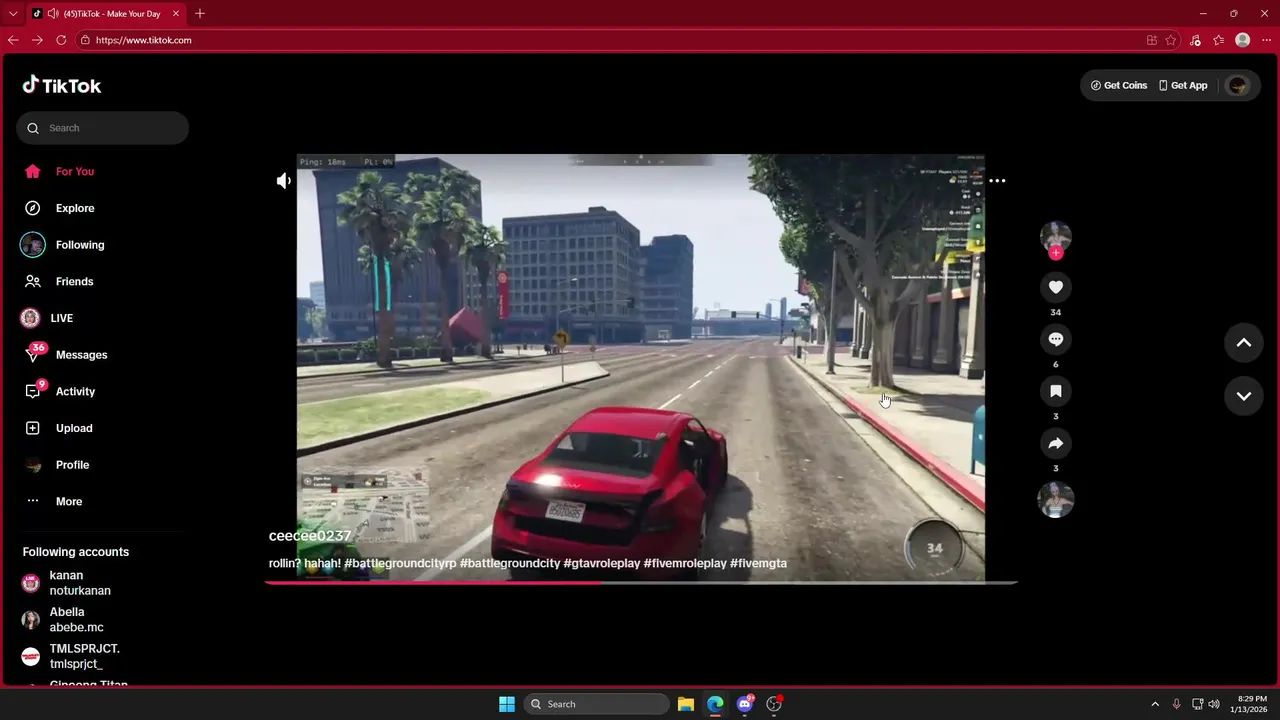Click the Get Coins button
The width and height of the screenshot is (1280, 720).
pyautogui.click(x=1119, y=85)
